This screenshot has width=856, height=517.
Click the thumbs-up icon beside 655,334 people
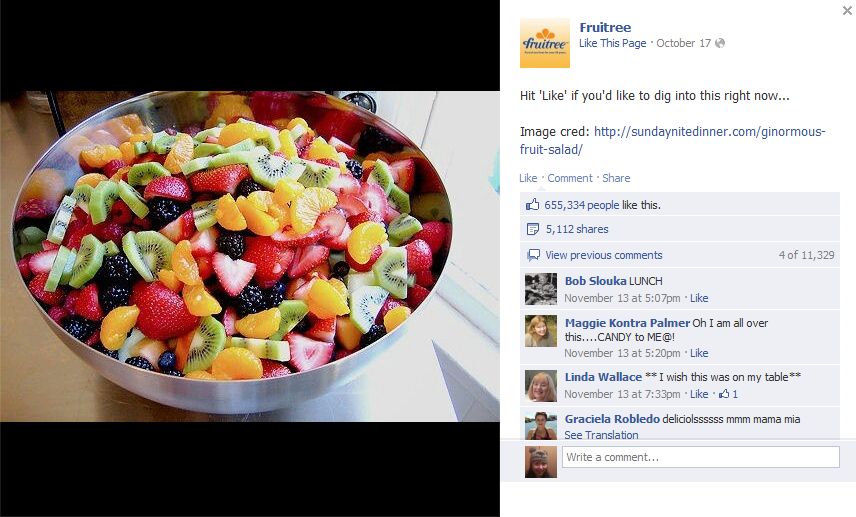[532, 205]
